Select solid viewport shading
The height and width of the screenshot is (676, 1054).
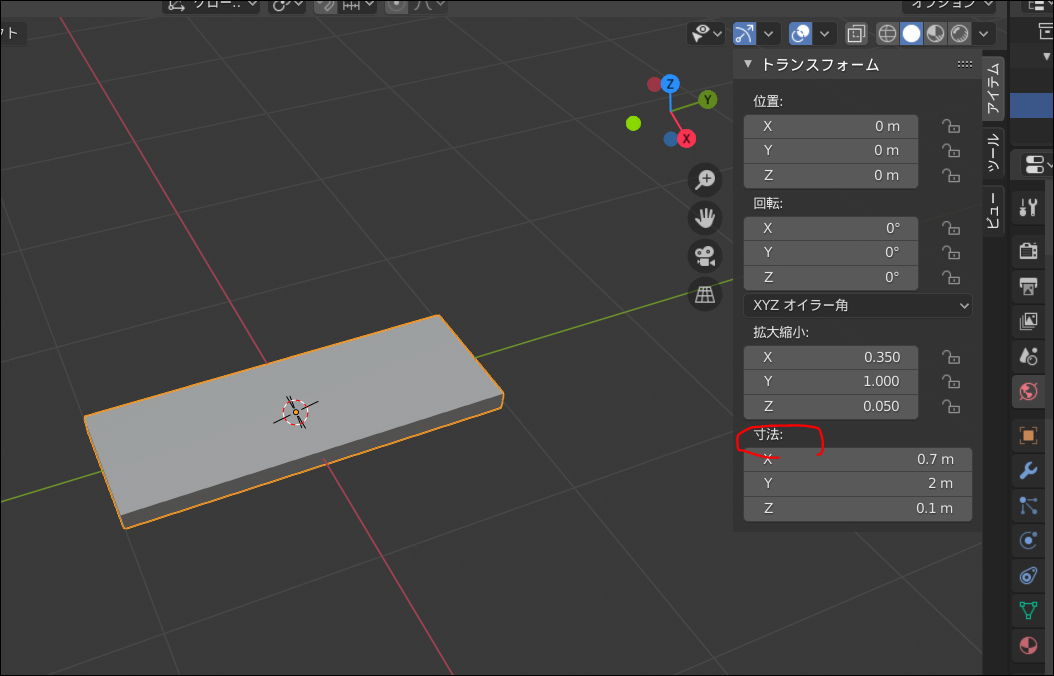911,34
